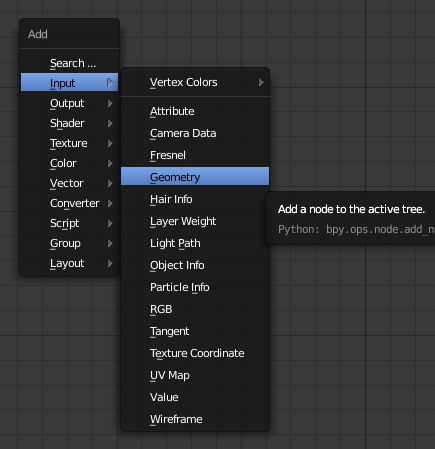The width and height of the screenshot is (435, 449).
Task: Add a Hair Info node
Action: (x=195, y=199)
